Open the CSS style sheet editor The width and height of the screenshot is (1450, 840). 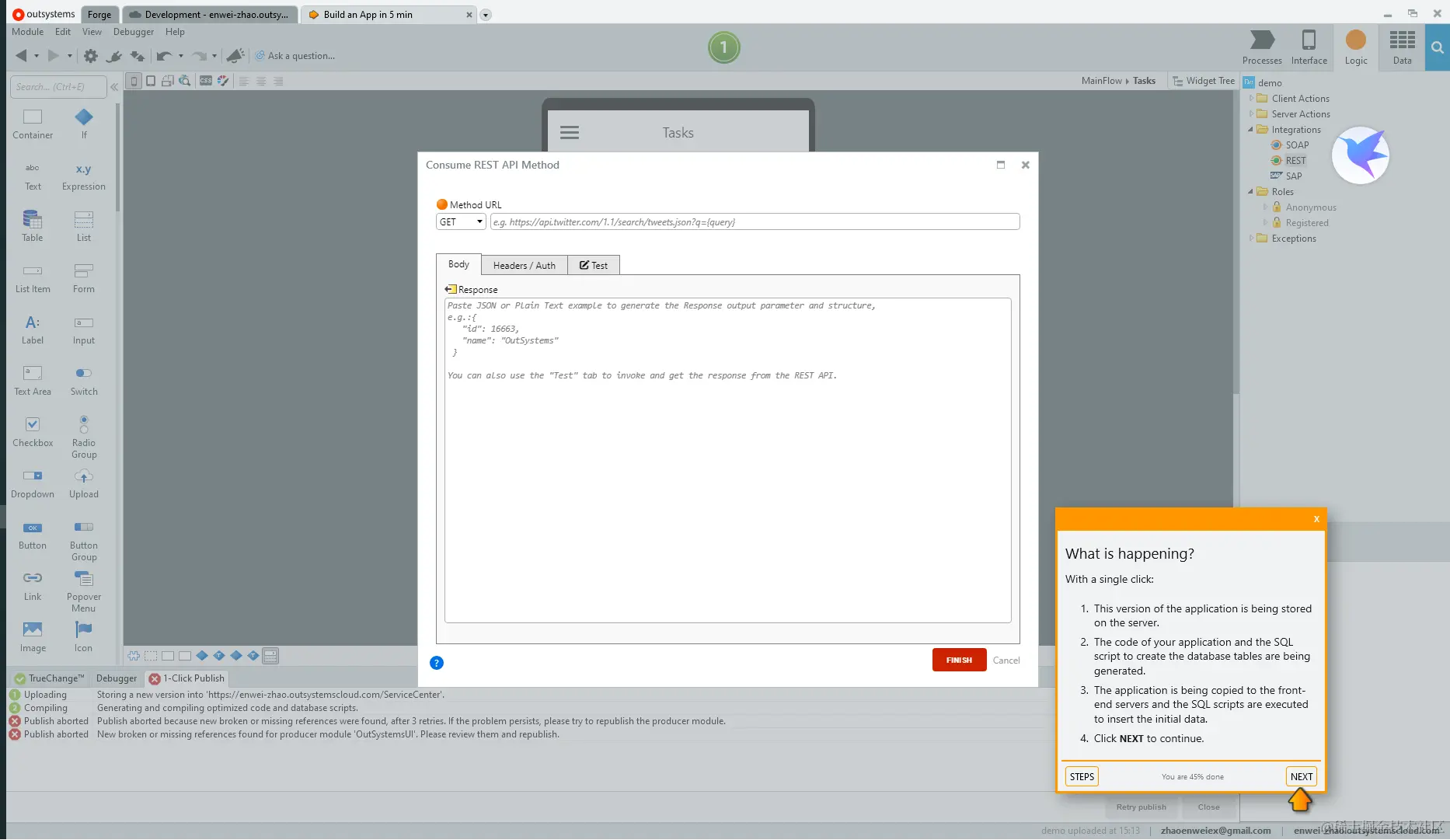pyautogui.click(x=206, y=81)
